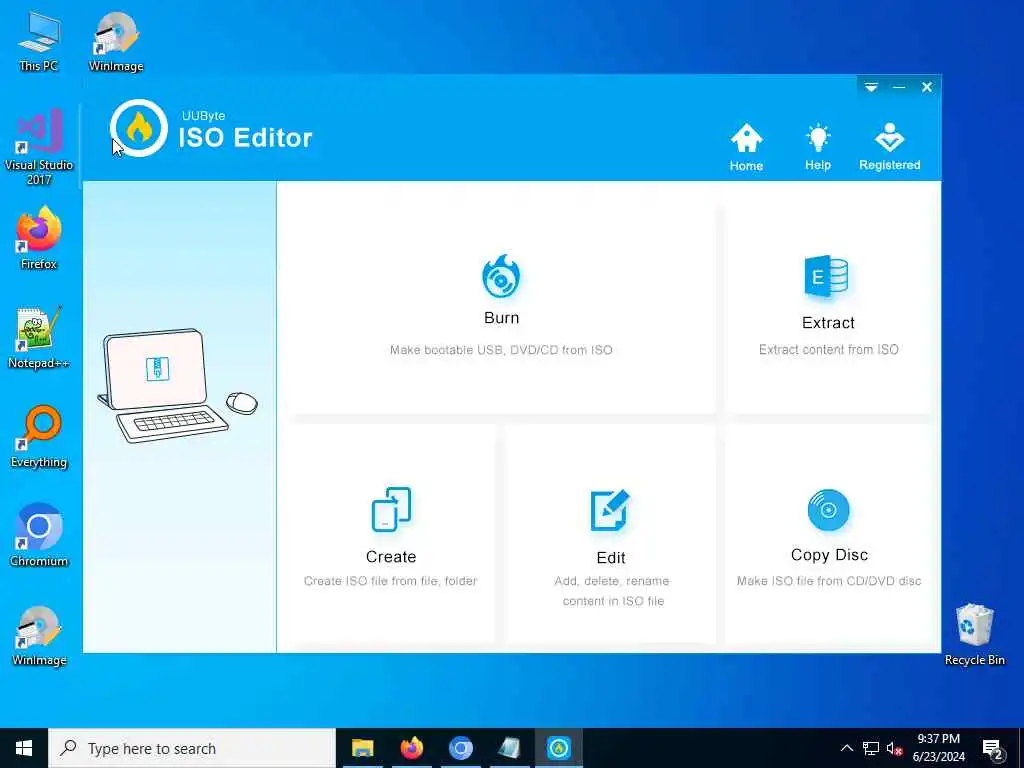Open the notepad app in taskbar
This screenshot has height=768, width=1024.
click(509, 748)
